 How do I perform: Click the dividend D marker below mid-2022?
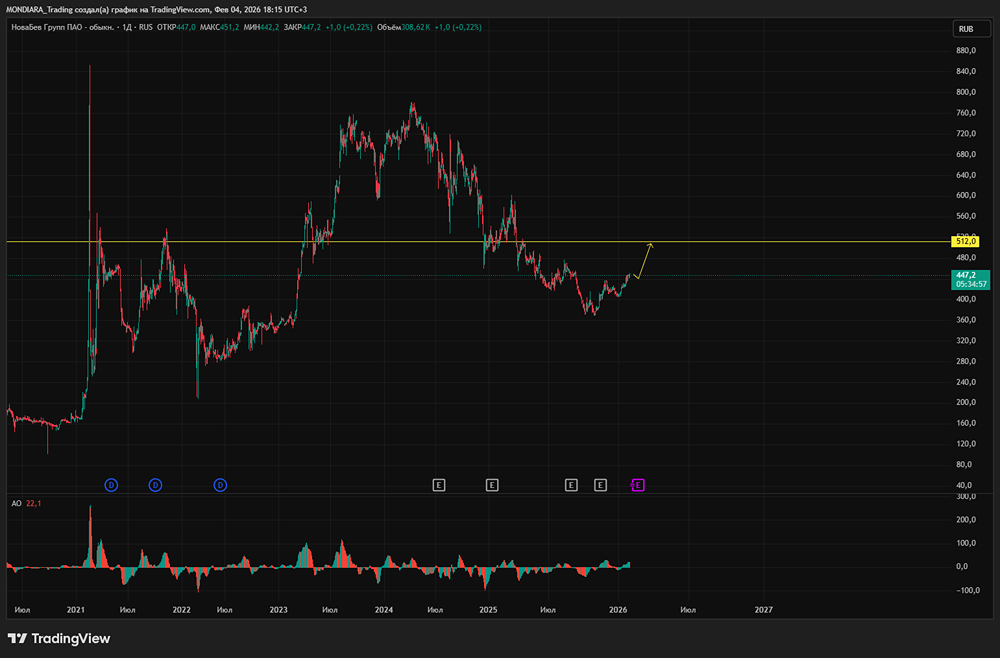tap(220, 485)
